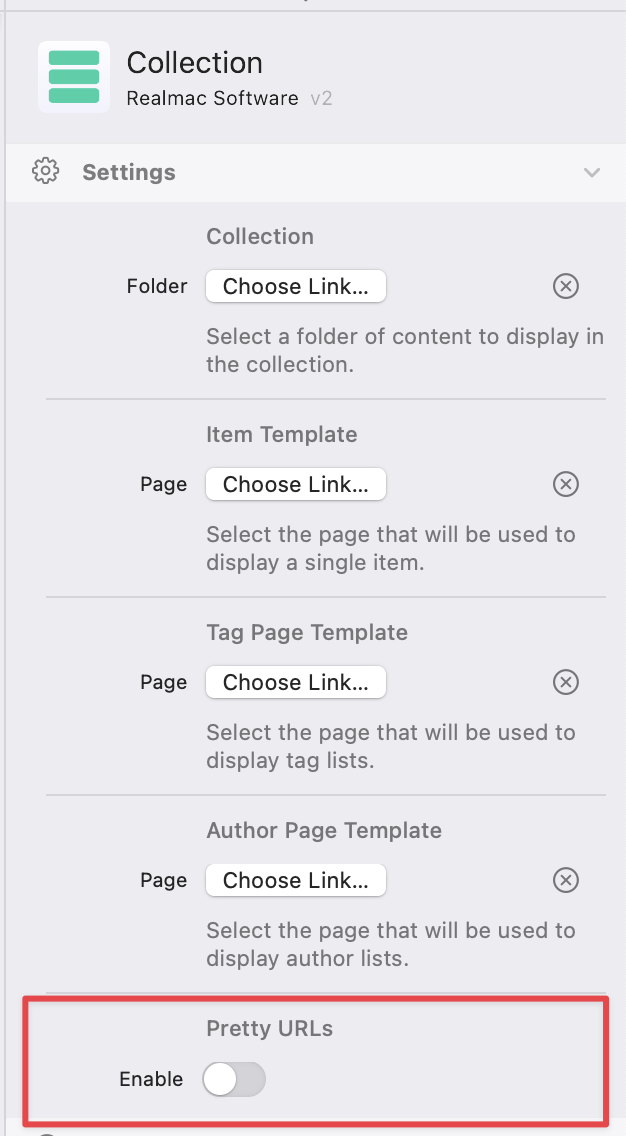
Task: Click the Collection title text
Action: [194, 63]
